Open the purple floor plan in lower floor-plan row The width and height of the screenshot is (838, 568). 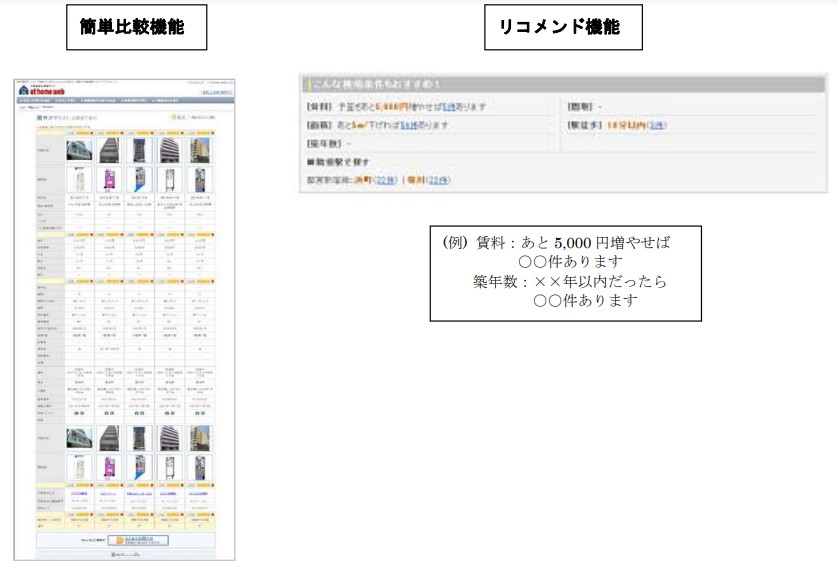[x=109, y=468]
